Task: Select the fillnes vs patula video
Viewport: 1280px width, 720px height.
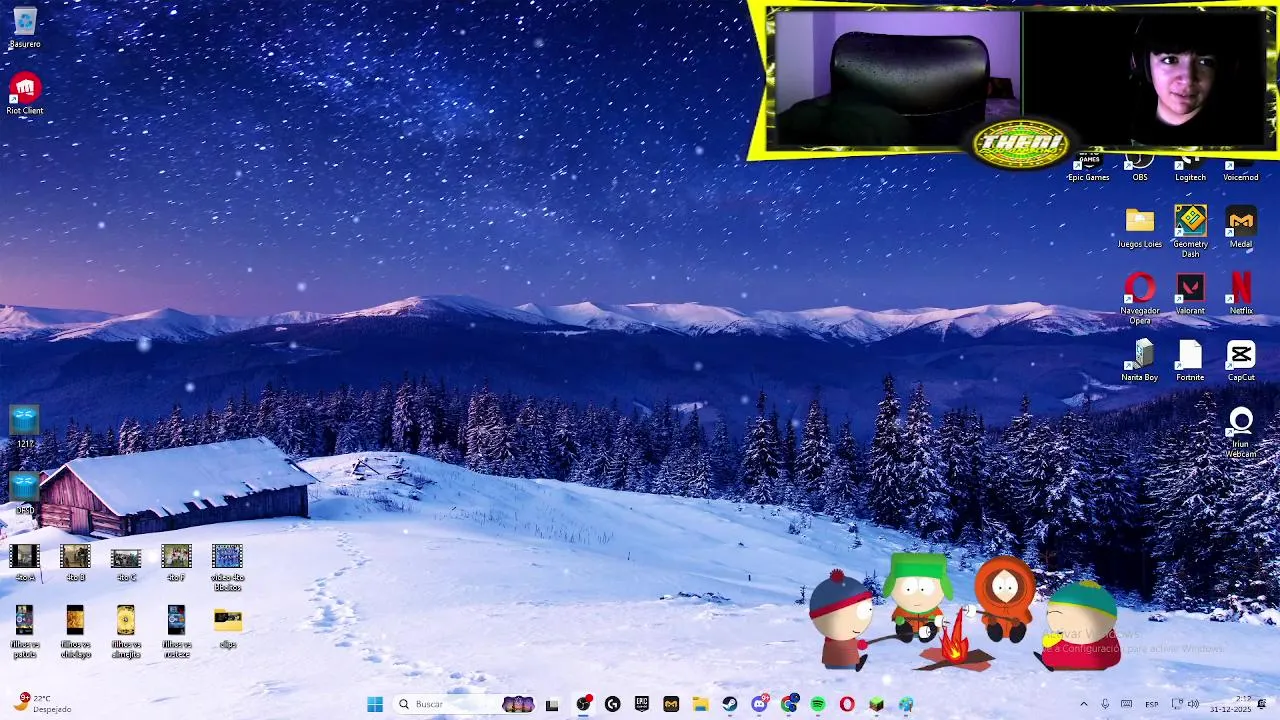Action: 25,632
